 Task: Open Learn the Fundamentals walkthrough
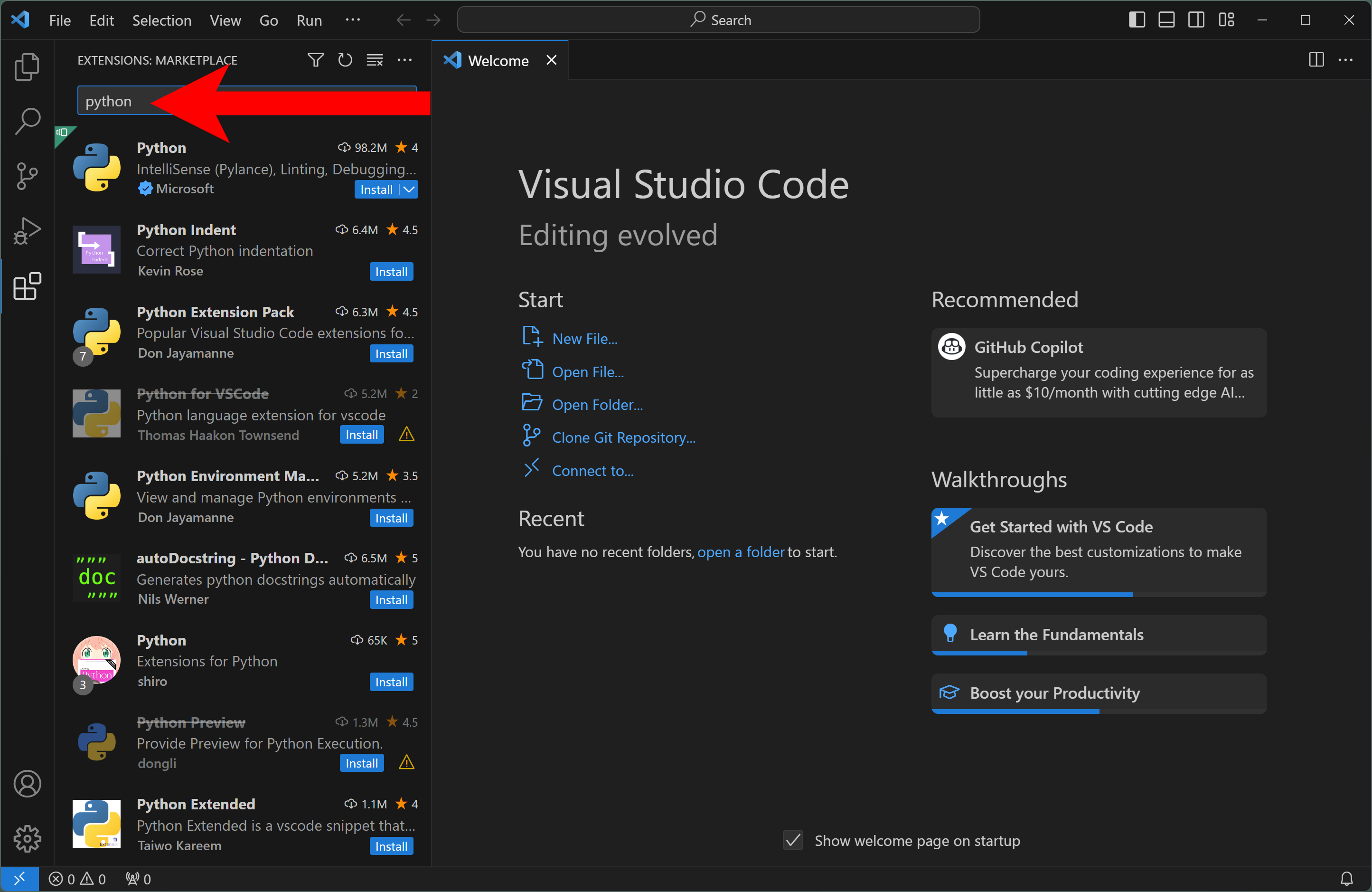[x=1099, y=635]
